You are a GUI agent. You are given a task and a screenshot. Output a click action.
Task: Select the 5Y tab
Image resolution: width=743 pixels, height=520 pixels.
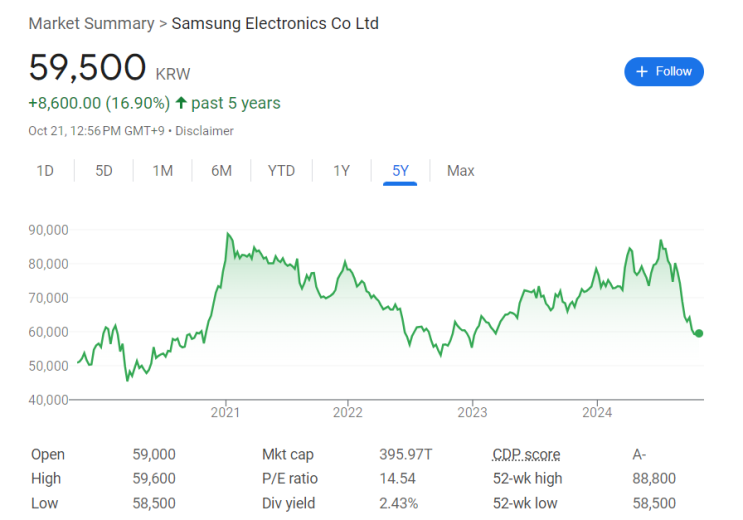[x=400, y=171]
